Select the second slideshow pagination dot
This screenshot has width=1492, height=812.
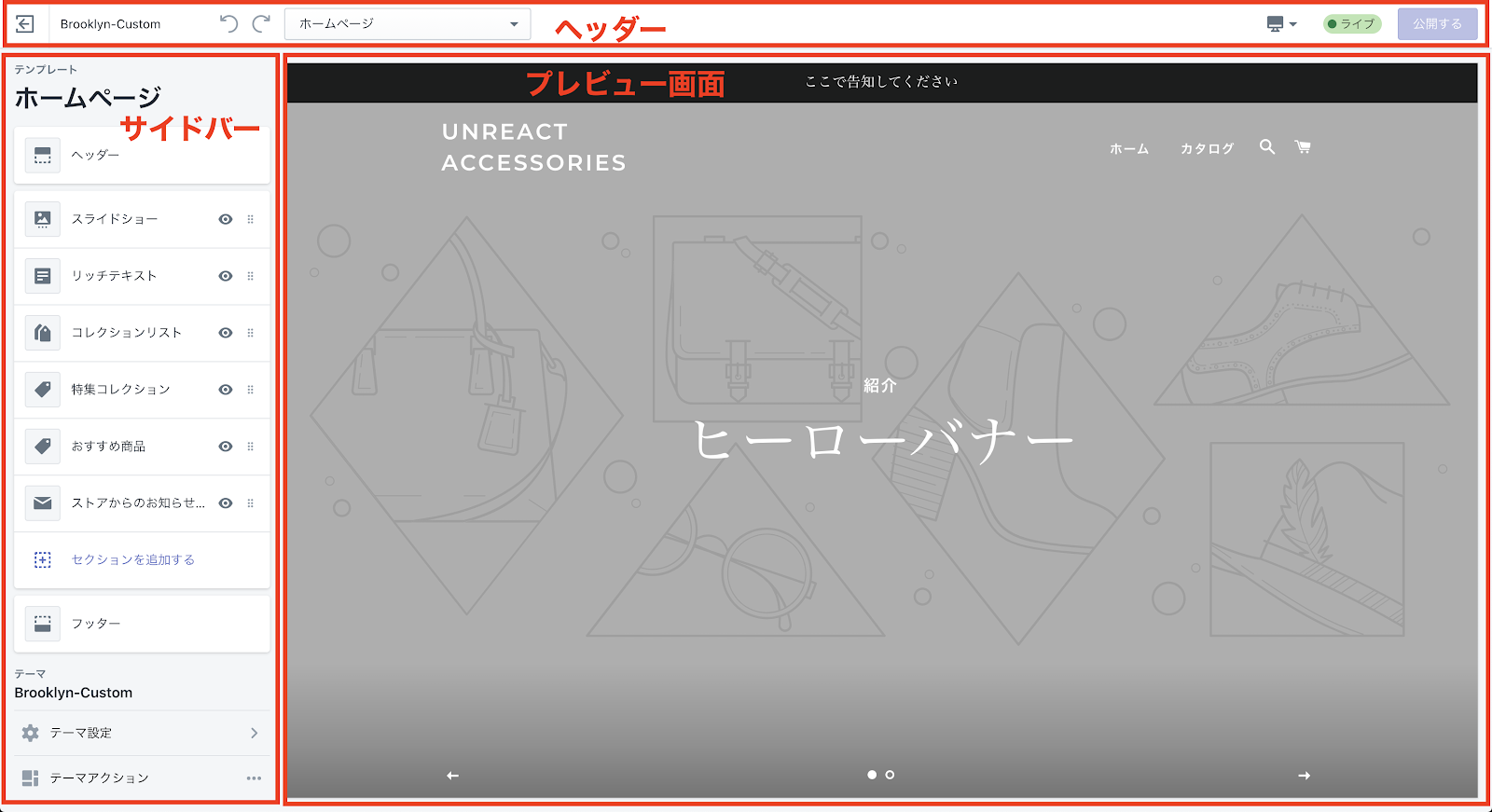890,775
